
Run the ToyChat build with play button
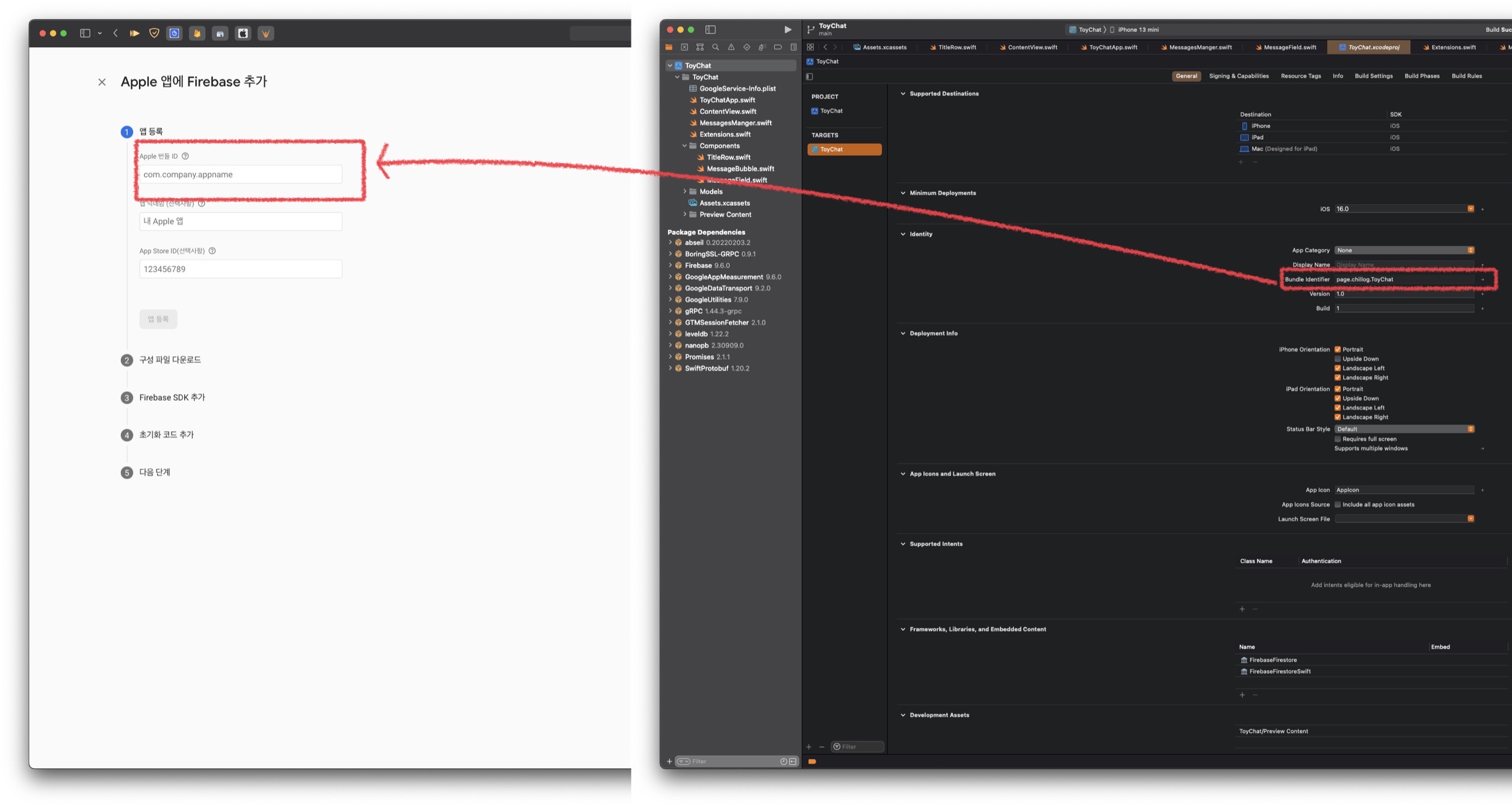[x=787, y=29]
